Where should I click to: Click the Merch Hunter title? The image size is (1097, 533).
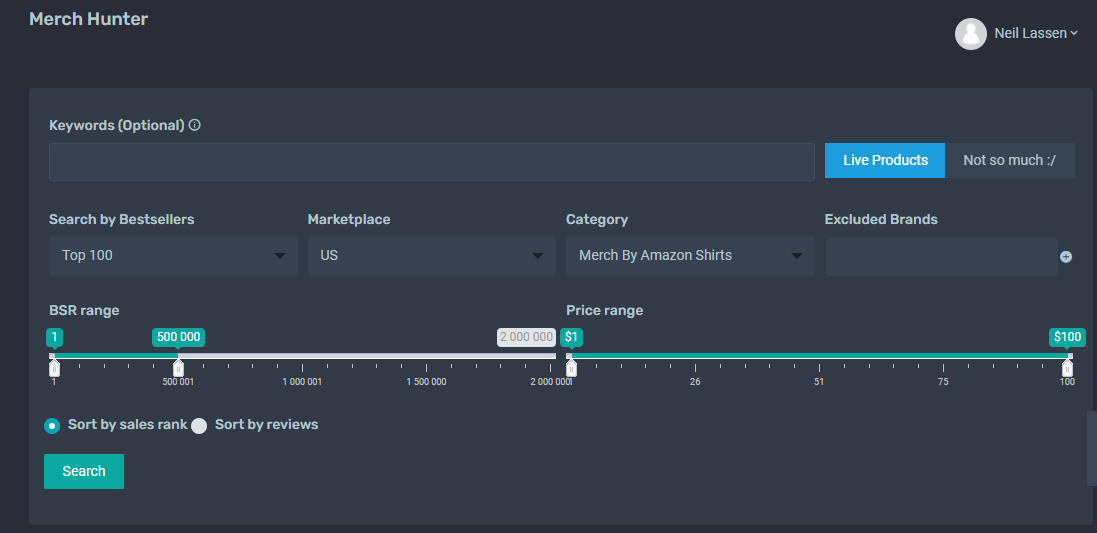pyautogui.click(x=89, y=19)
